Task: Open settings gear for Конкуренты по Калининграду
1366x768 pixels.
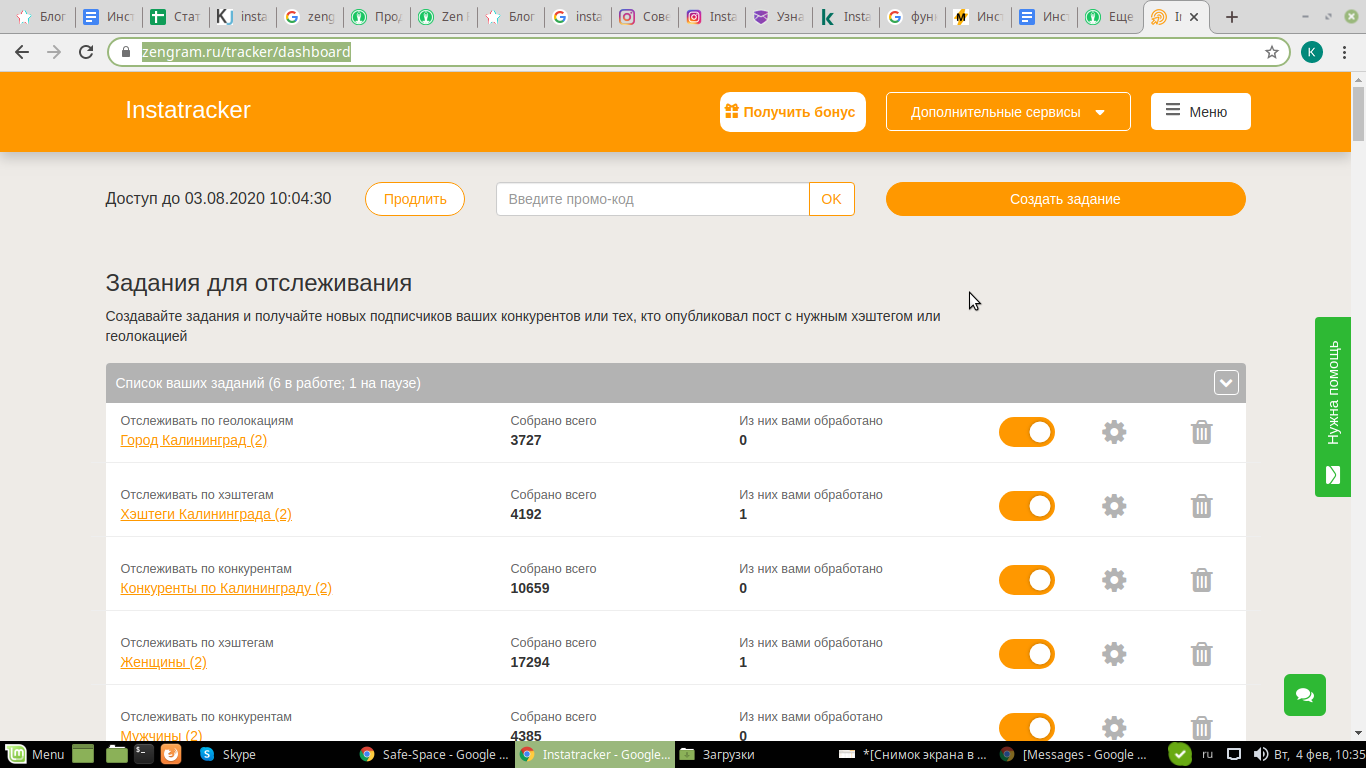Action: point(1114,580)
